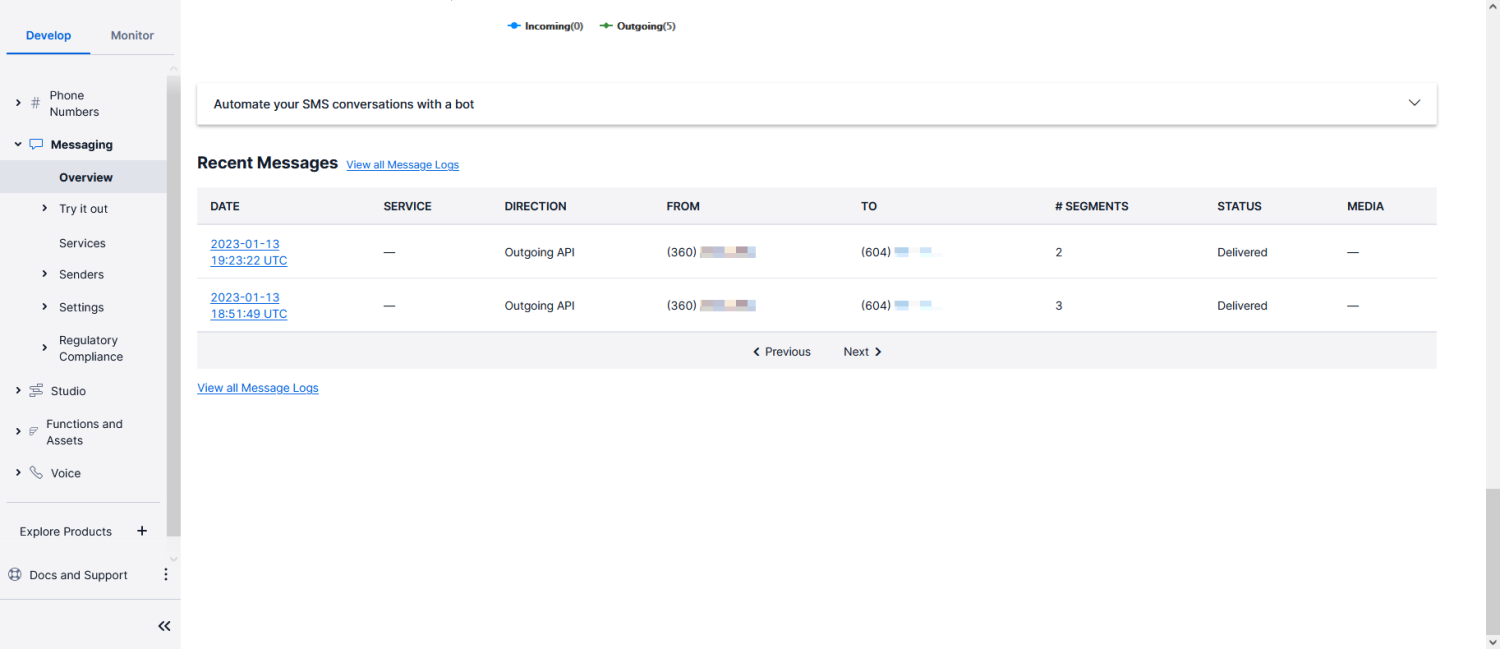The image size is (1500, 649).
Task: Click the Docs and Support lifebuoy icon
Action: point(15,575)
